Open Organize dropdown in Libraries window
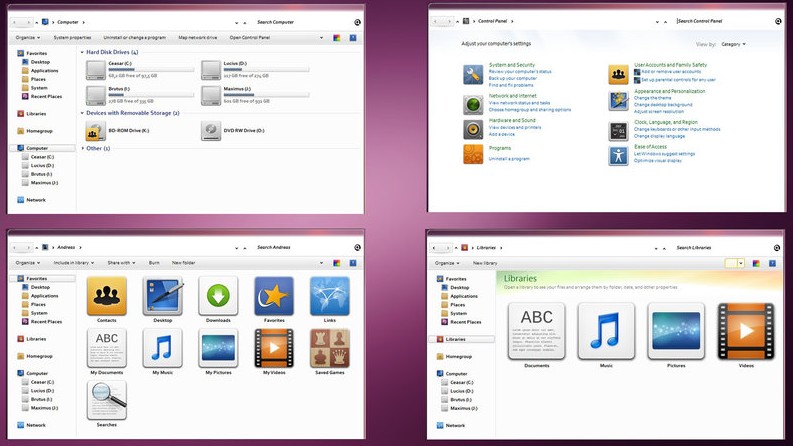This screenshot has height=446, width=793. 447,263
